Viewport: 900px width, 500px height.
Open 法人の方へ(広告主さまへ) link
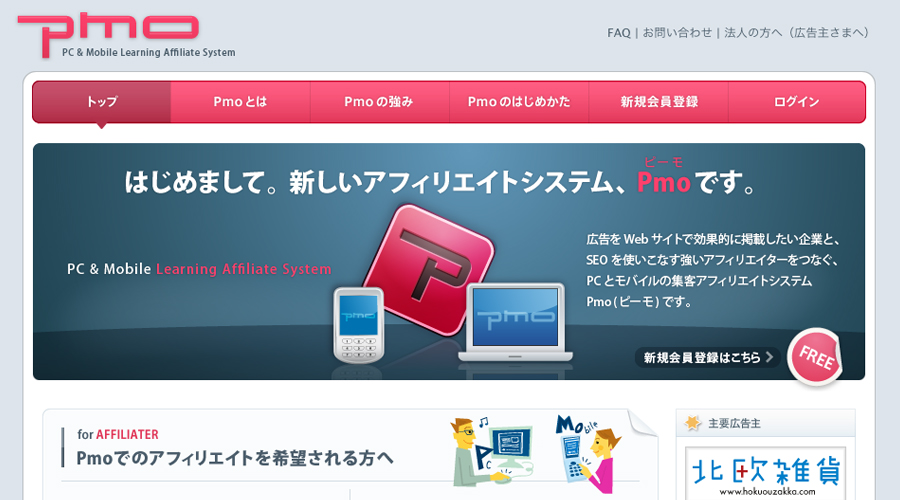click(x=796, y=33)
